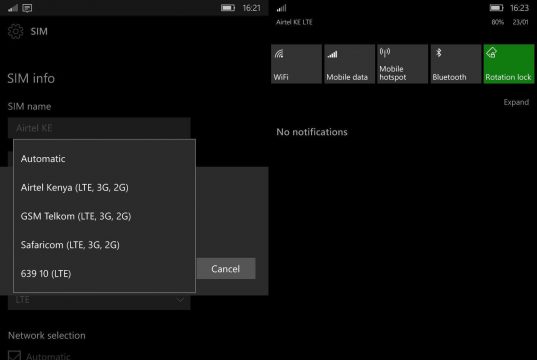Click the SIM name field Airtel KE

99,128
